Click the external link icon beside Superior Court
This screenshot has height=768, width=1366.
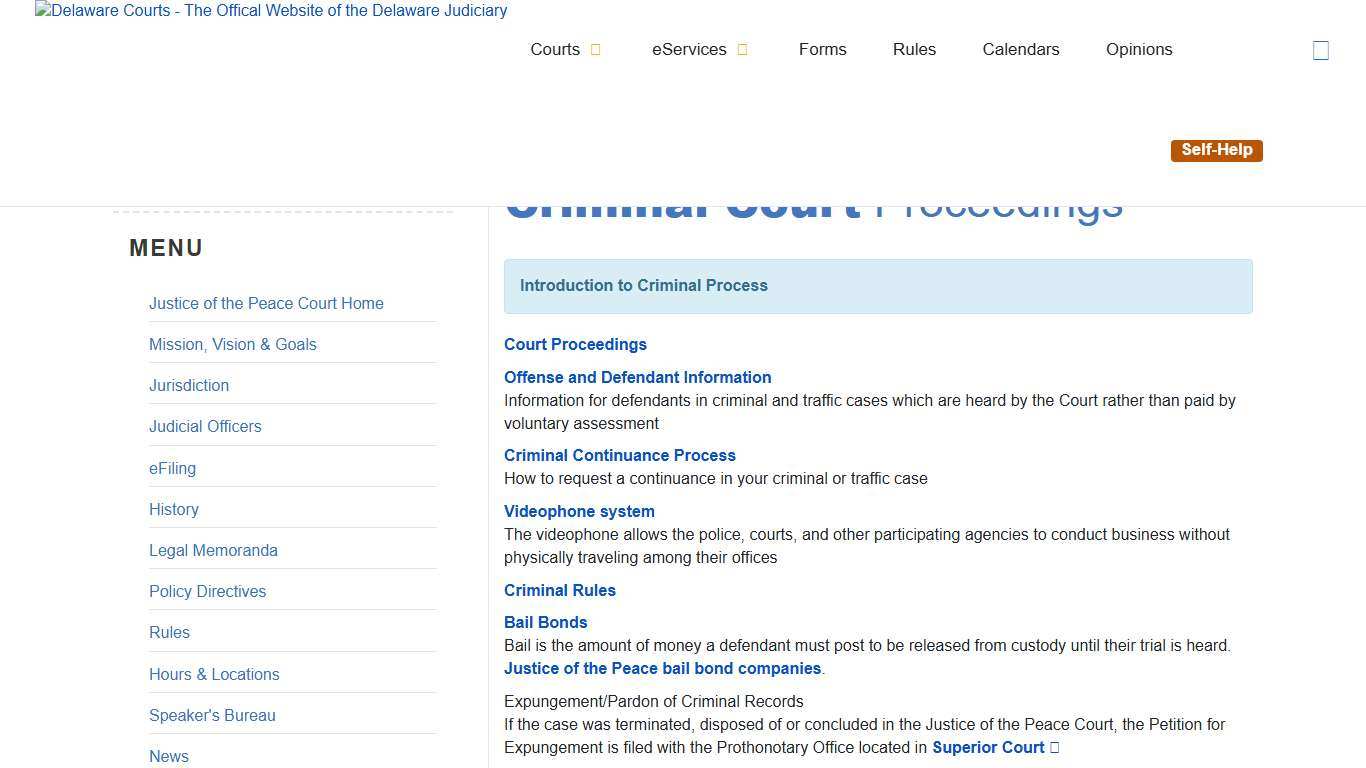pyautogui.click(x=1054, y=747)
